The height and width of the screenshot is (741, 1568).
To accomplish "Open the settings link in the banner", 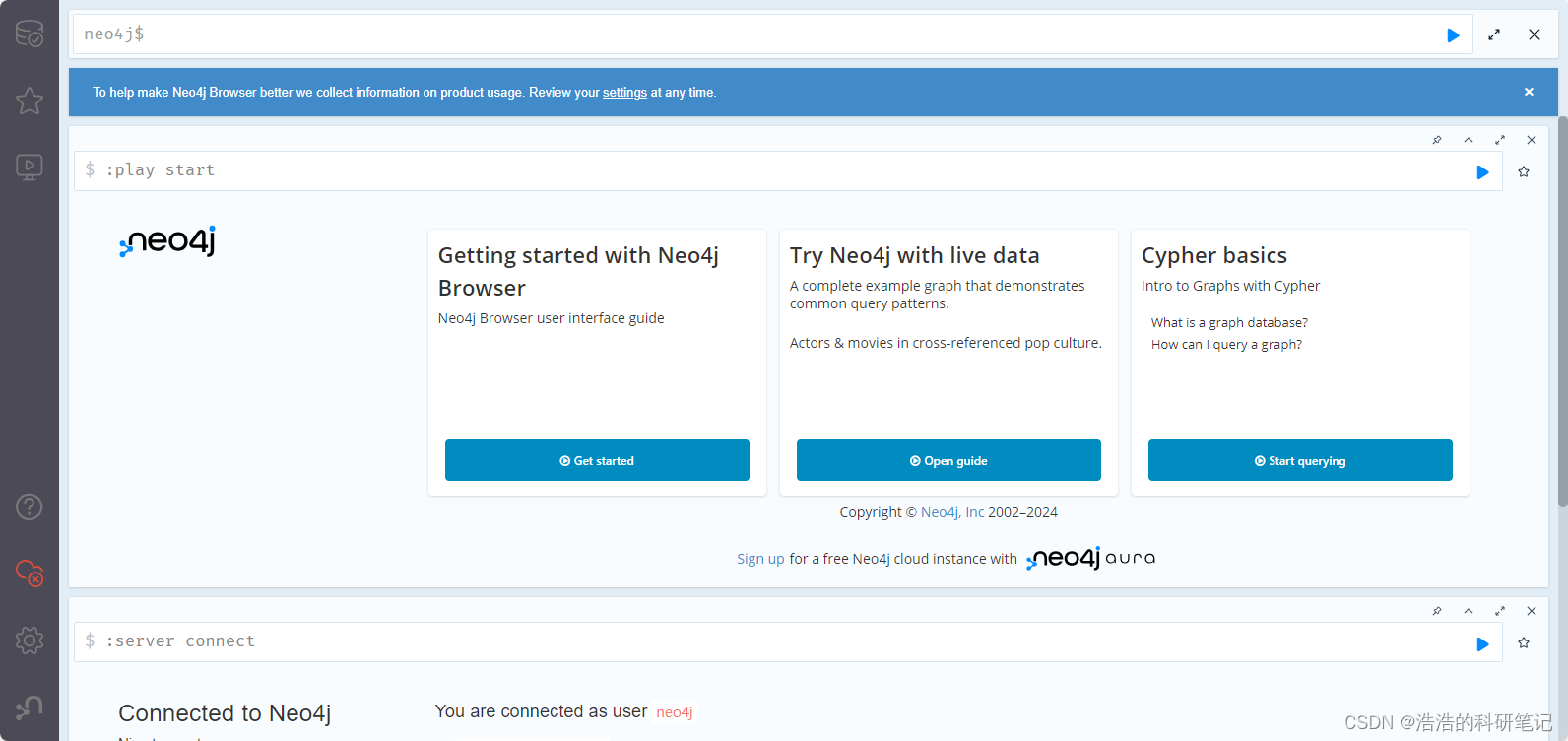I will click(624, 93).
